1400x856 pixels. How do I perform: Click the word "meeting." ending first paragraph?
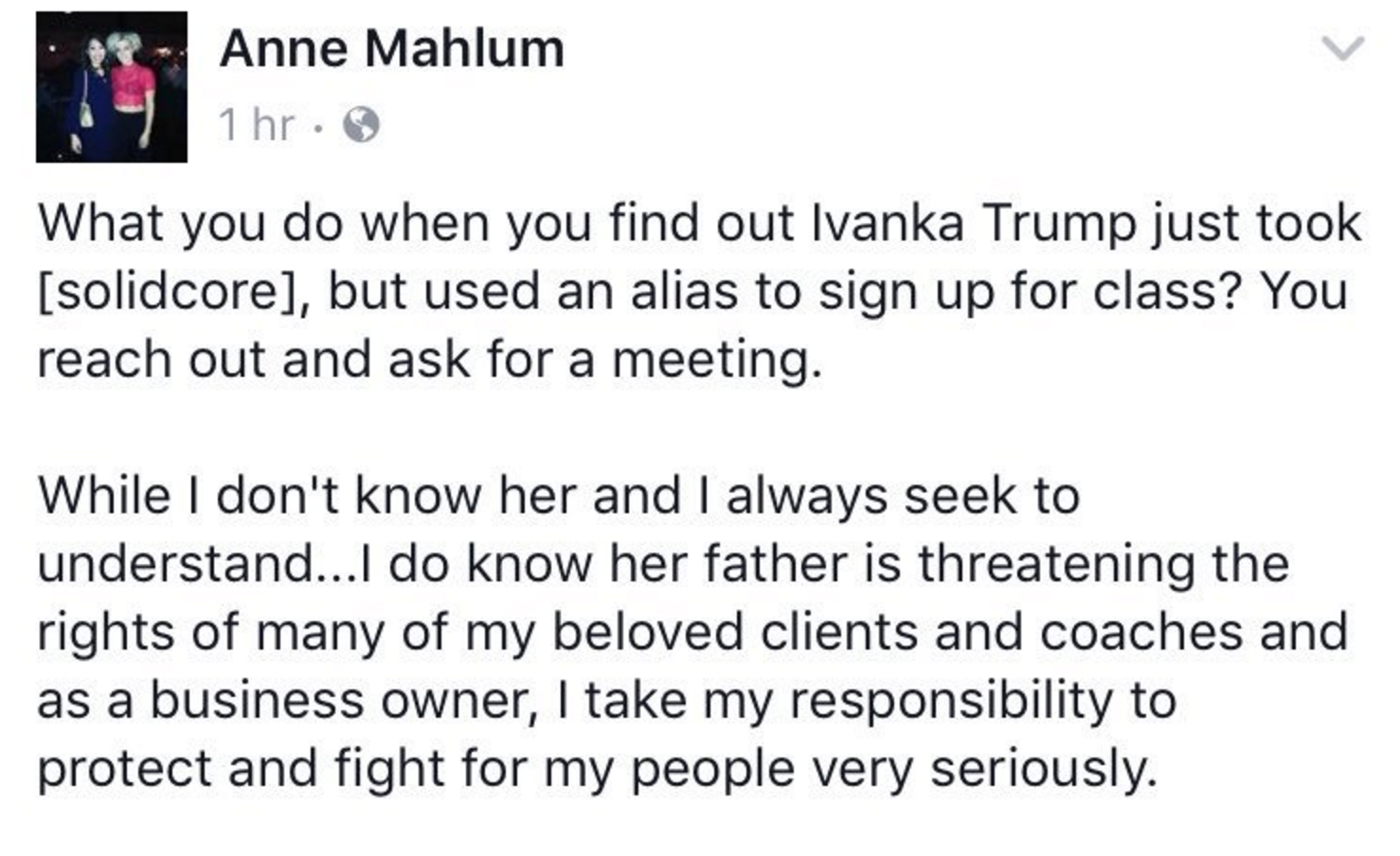point(717,360)
